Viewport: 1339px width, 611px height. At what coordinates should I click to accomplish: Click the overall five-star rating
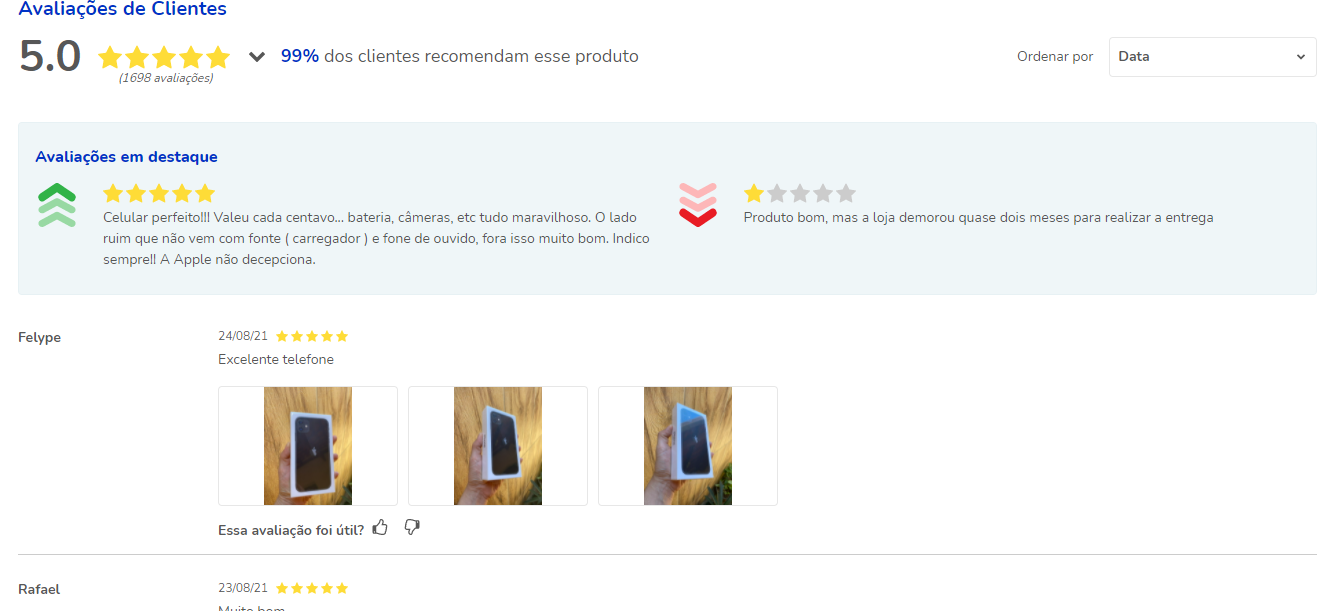(x=164, y=57)
